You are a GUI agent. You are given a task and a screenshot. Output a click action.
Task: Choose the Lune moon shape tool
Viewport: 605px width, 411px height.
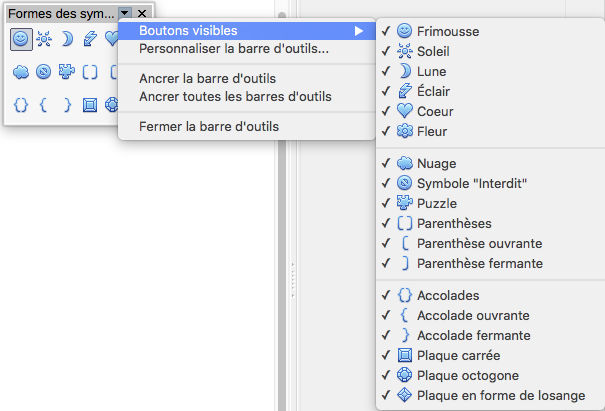coord(67,39)
